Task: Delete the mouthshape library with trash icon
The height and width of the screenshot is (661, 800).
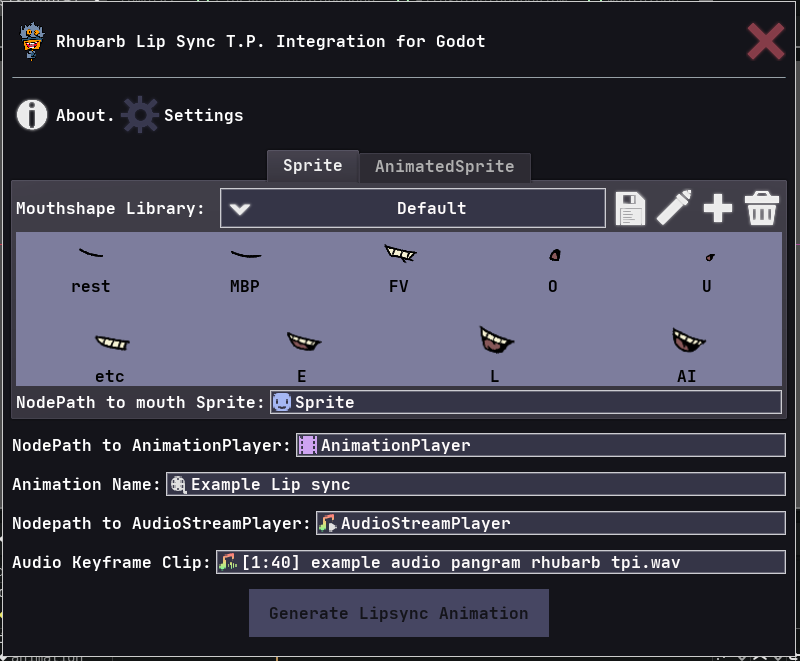Action: coord(762,208)
